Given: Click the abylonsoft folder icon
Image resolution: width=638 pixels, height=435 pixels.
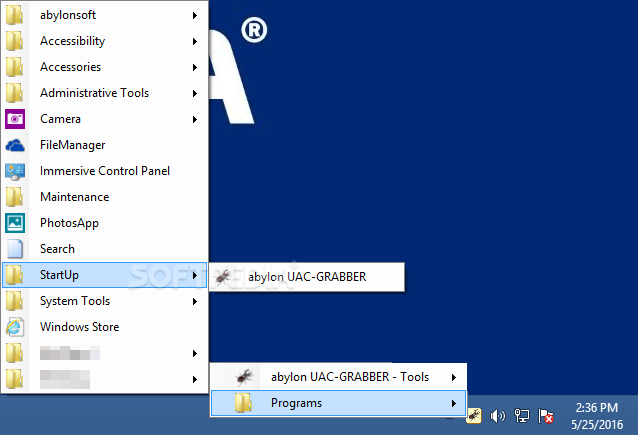Looking at the screenshot, I should point(14,15).
